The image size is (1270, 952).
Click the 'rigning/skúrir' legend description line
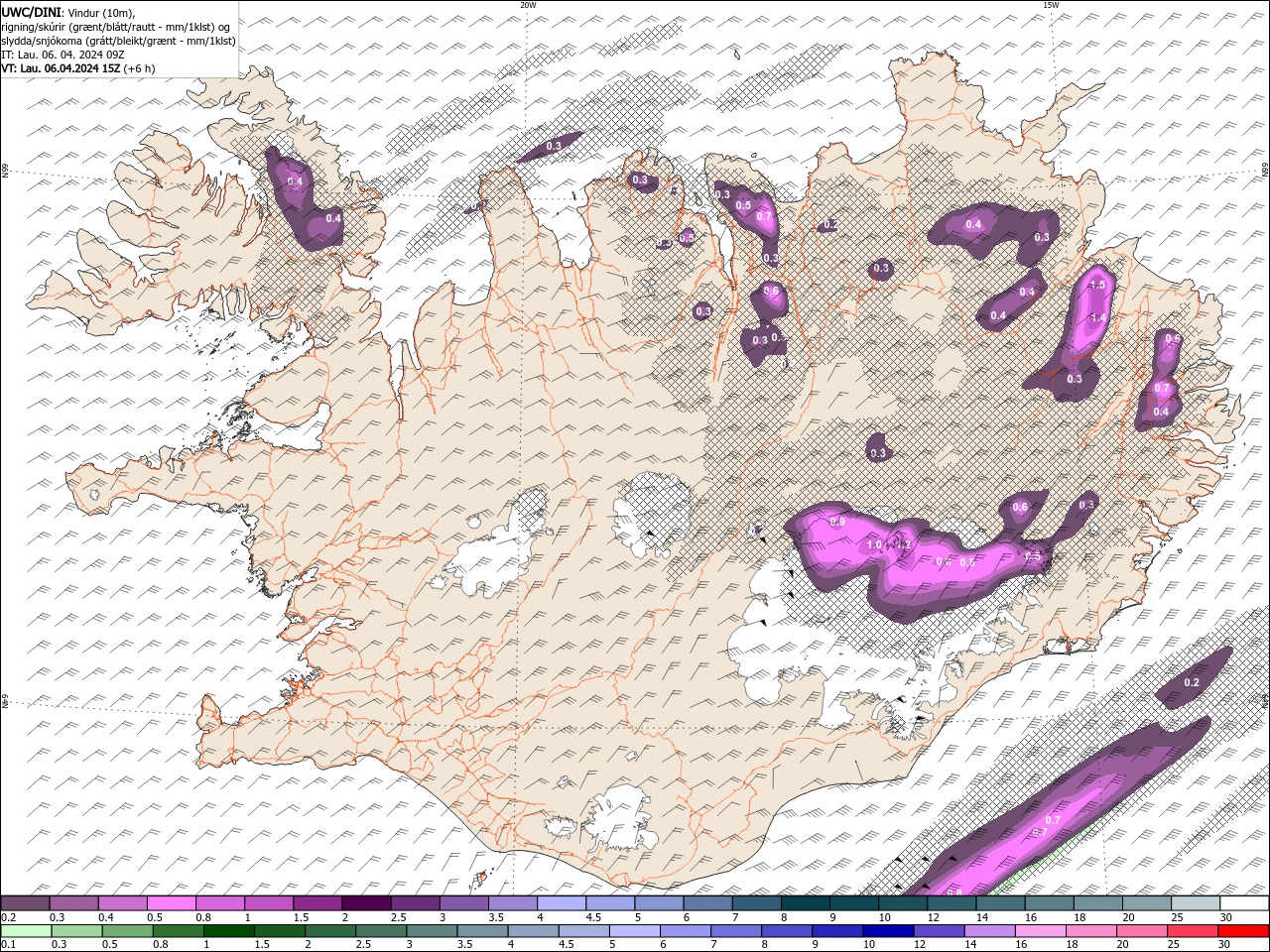(116, 27)
